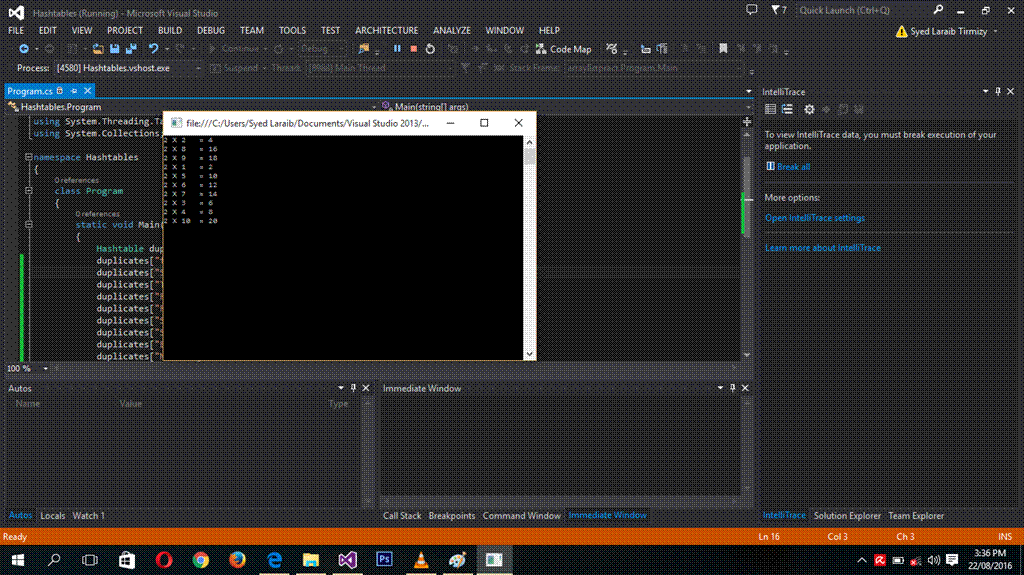Open the DEBUG menu
Screen dimensions: 1024x575
210,30
